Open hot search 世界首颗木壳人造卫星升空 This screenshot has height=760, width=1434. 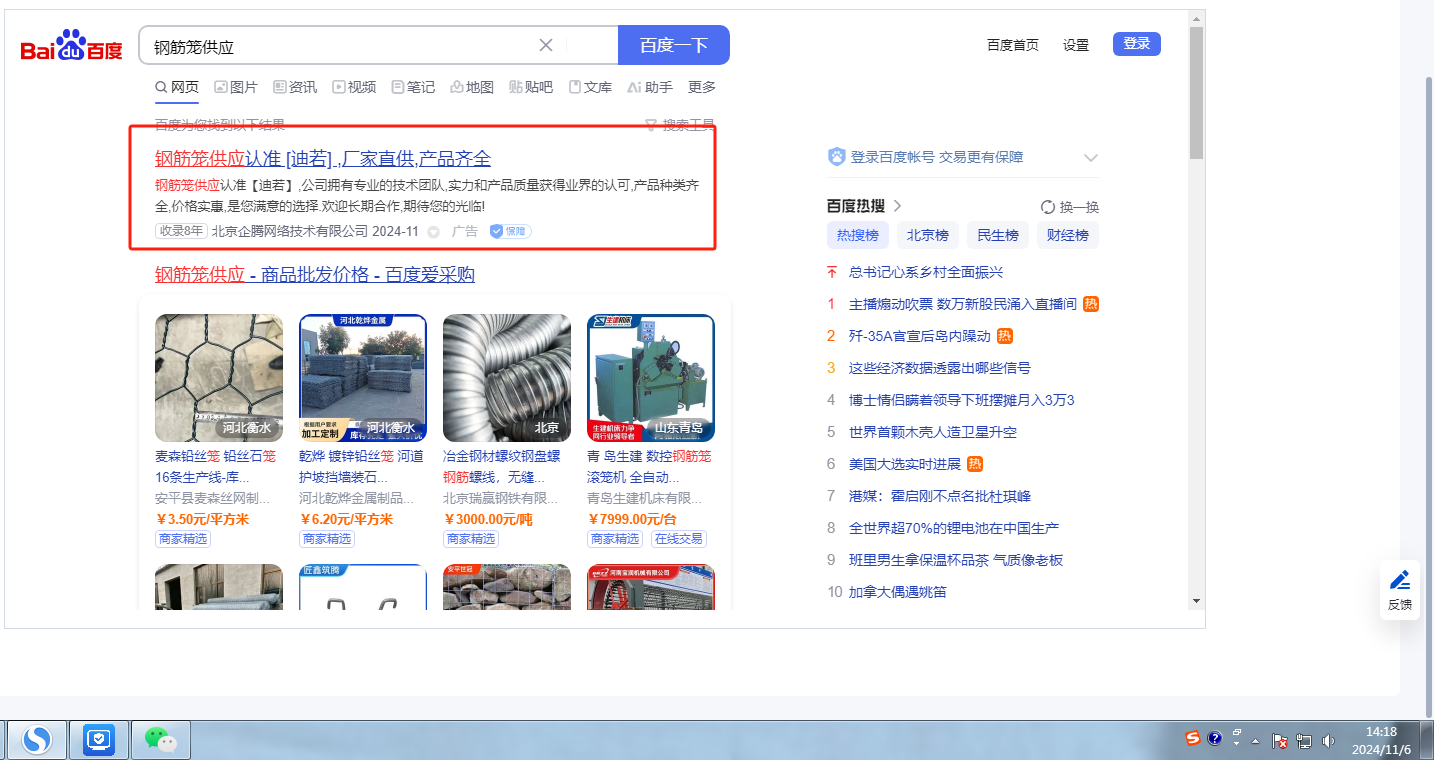[x=933, y=432]
